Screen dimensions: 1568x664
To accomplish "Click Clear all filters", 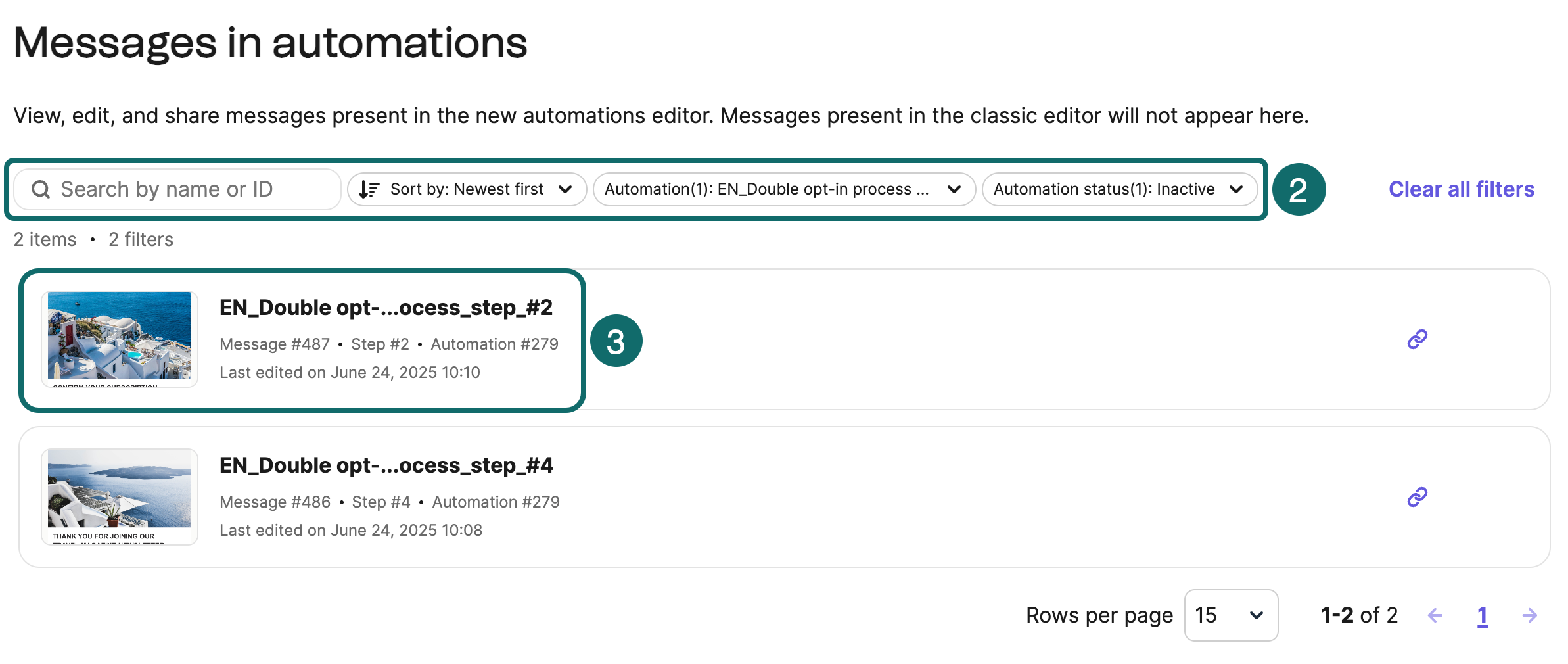I will pyautogui.click(x=1461, y=189).
